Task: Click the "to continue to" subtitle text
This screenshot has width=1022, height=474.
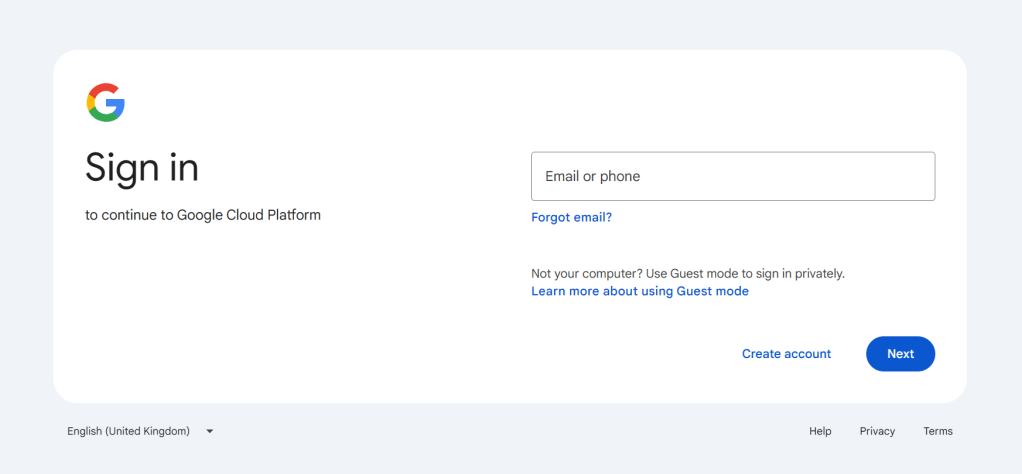Action: [130, 215]
